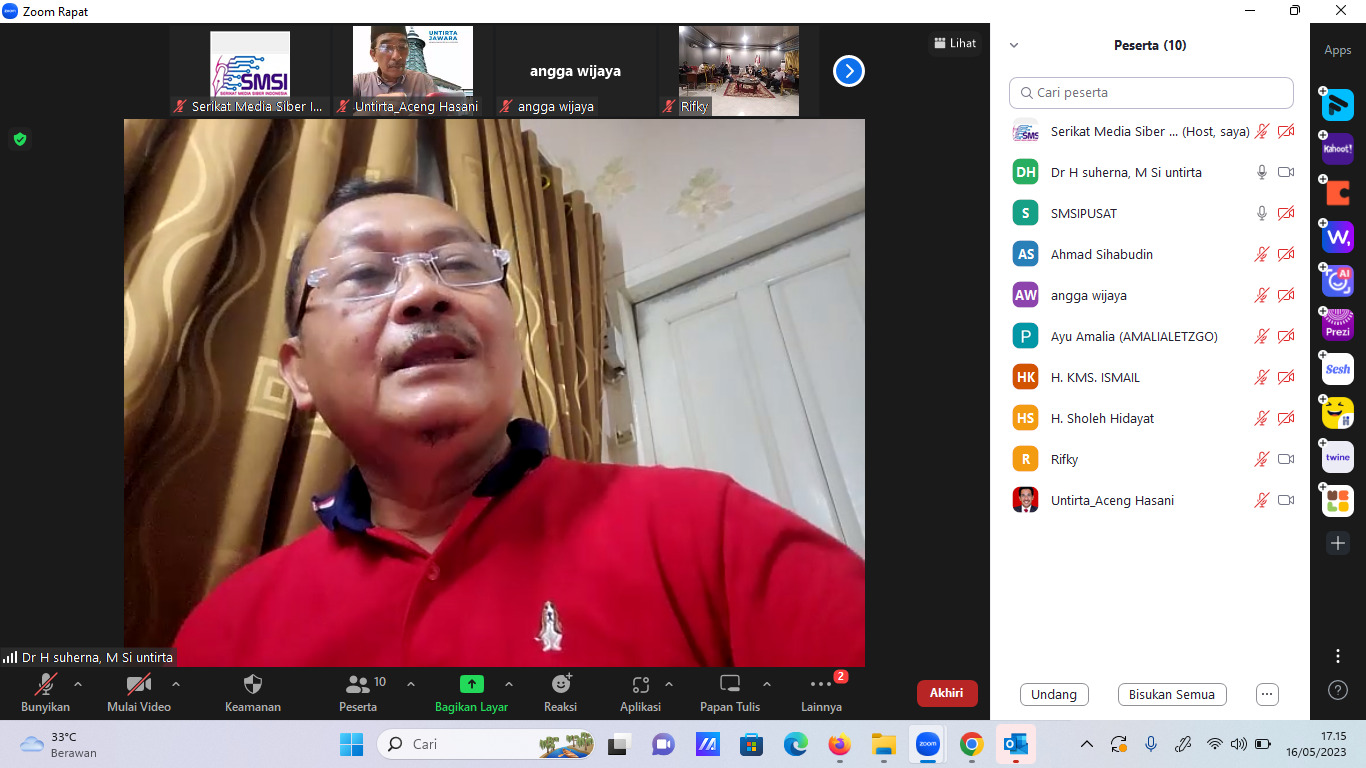Open the Reaksi emoji reactions
The width and height of the screenshot is (1366, 768).
pos(561,685)
